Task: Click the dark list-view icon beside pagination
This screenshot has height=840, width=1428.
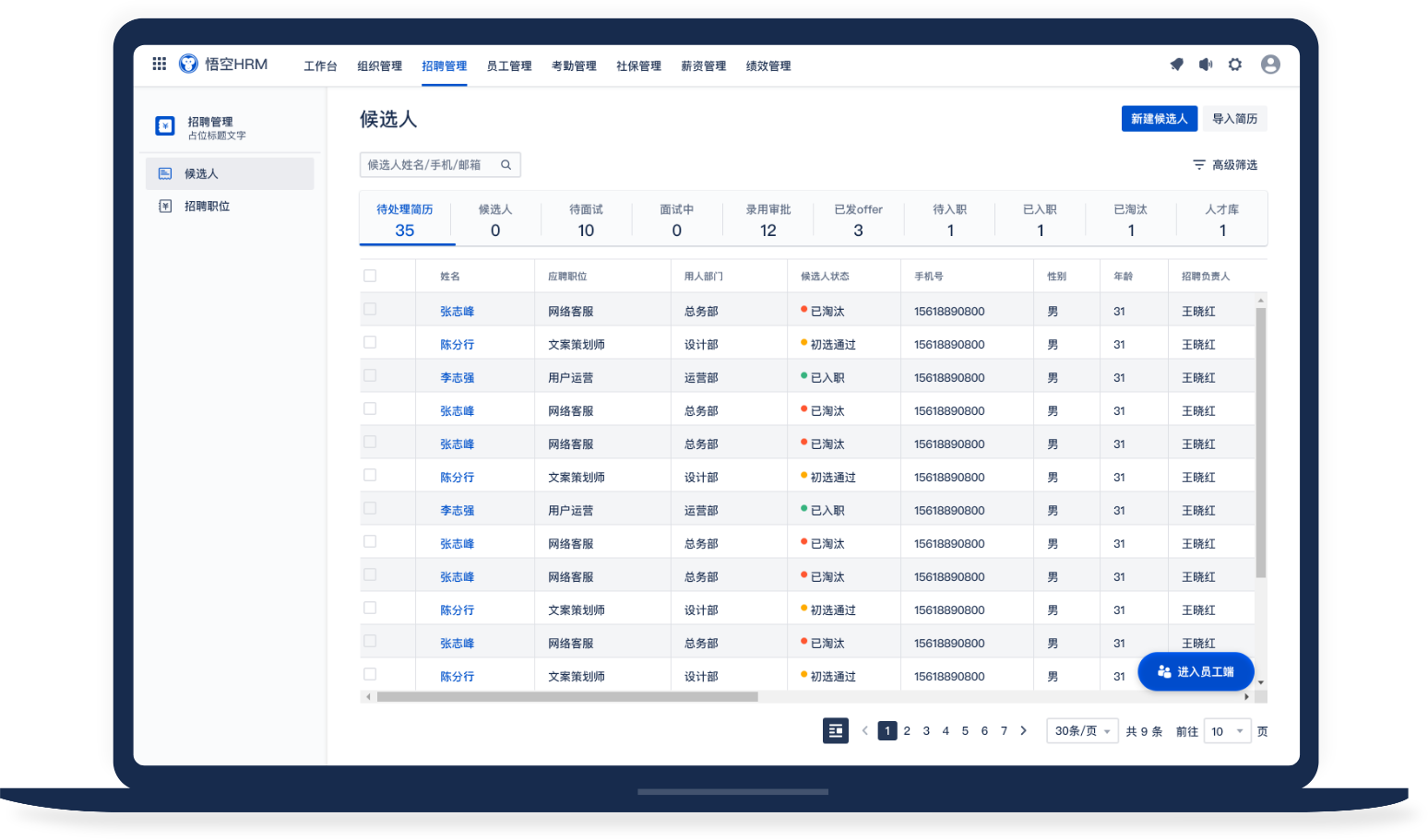Action: click(835, 731)
